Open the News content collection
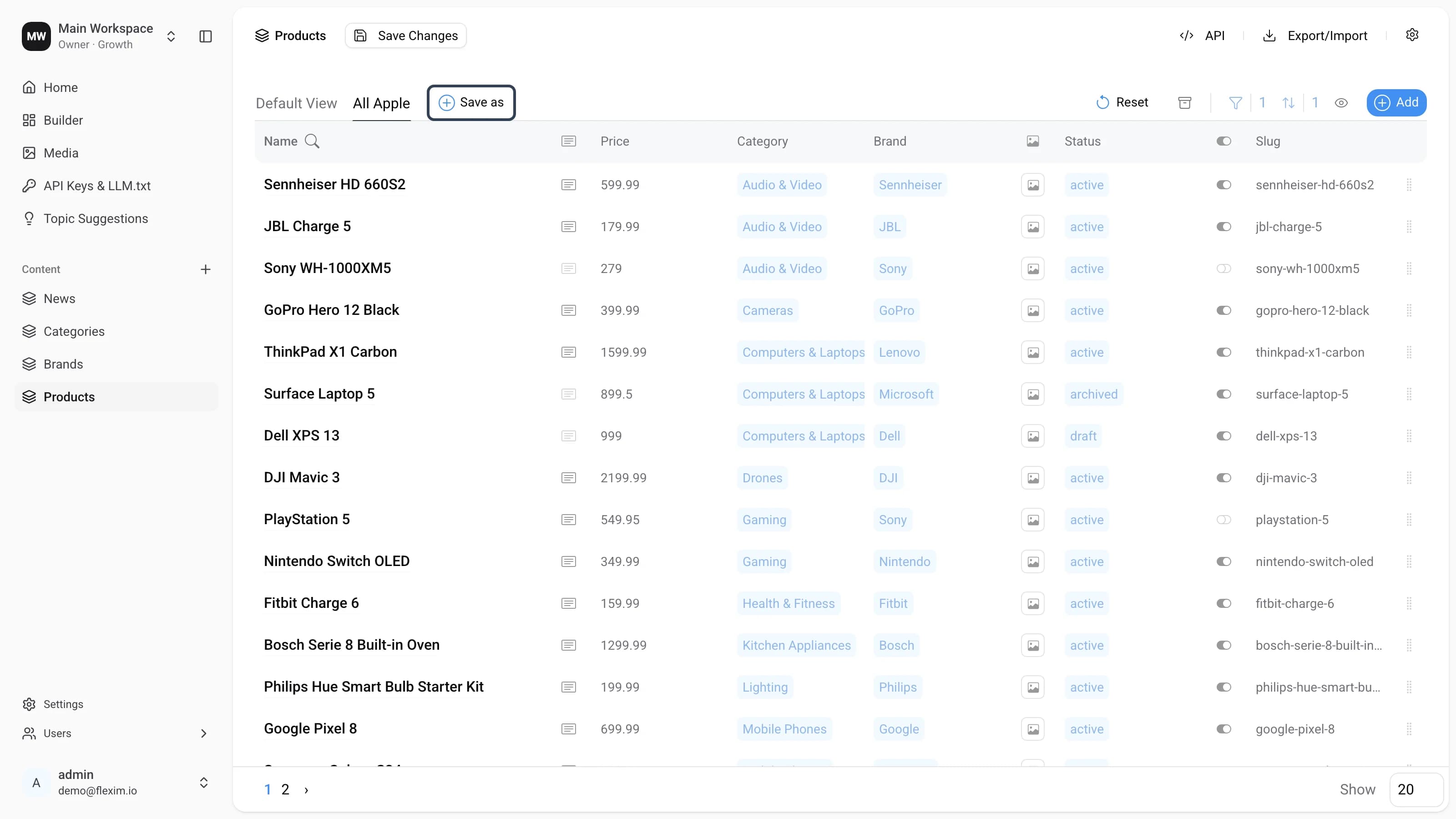This screenshot has height=819, width=1456. (x=116, y=298)
